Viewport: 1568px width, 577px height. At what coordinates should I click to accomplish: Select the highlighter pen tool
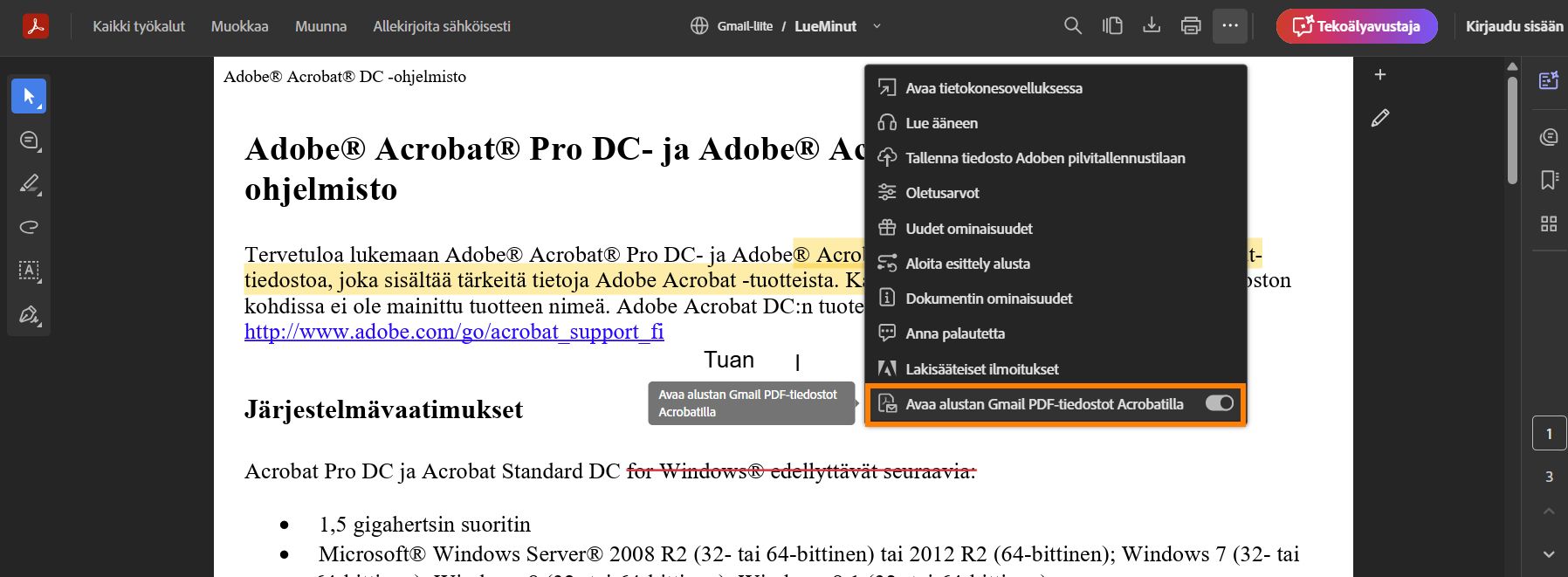[x=29, y=183]
